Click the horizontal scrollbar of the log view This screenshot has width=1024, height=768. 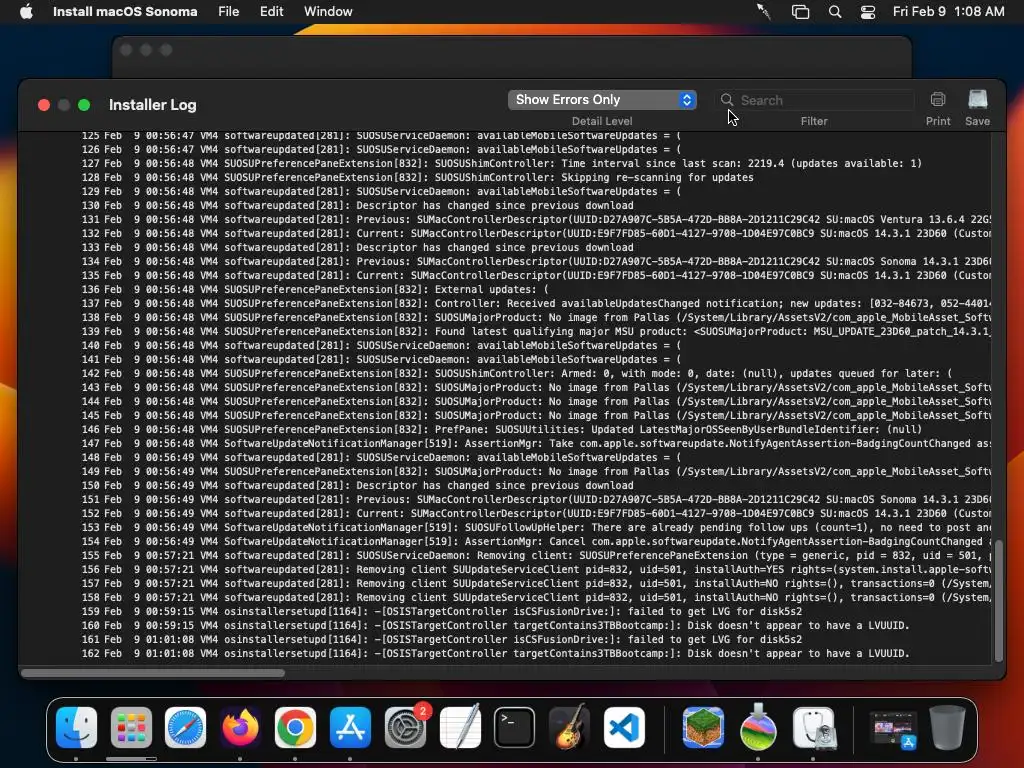coord(153,673)
